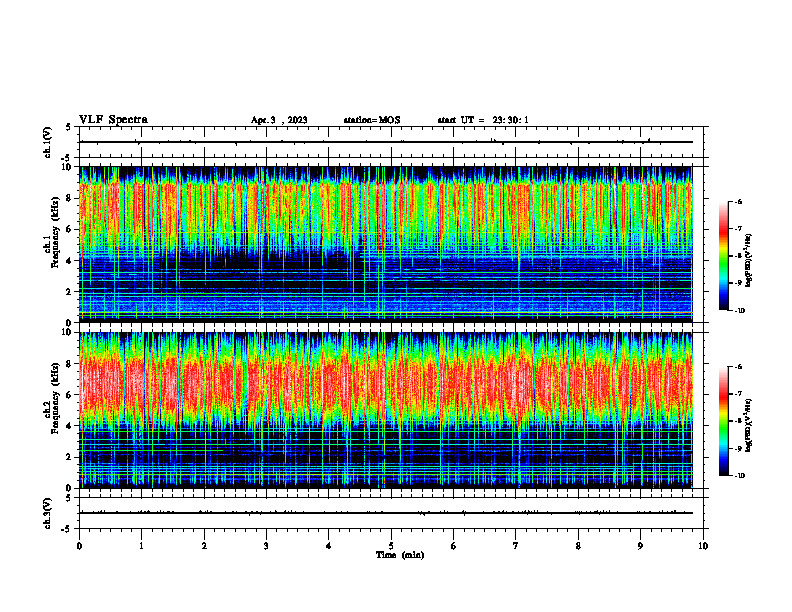The height and width of the screenshot is (612, 792).
Task: Click the ch.1 spectrogram color scale bar
Action: coord(723,256)
